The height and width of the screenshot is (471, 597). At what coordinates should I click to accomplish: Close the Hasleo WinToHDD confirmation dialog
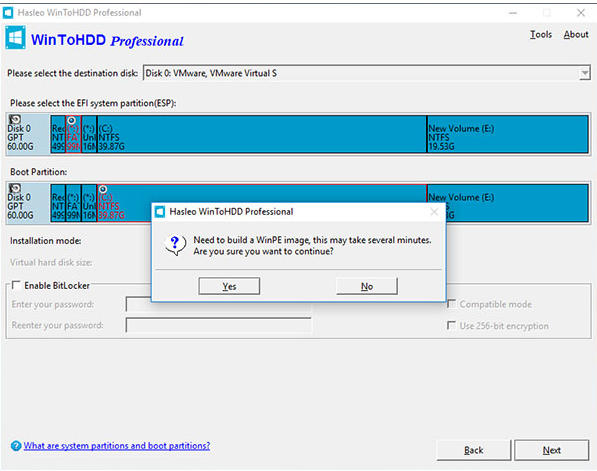tap(434, 212)
